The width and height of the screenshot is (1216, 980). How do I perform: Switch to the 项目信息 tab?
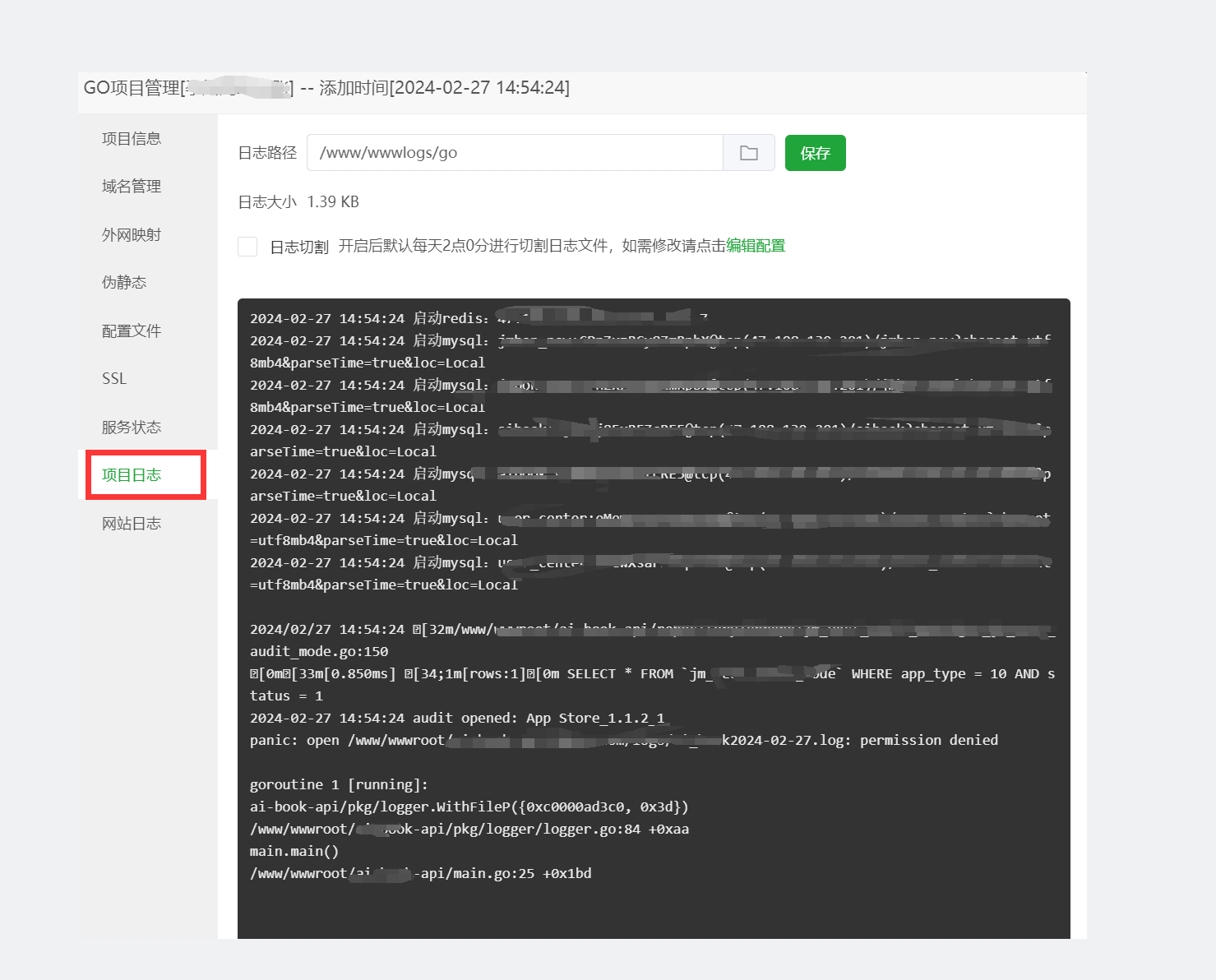point(132,139)
